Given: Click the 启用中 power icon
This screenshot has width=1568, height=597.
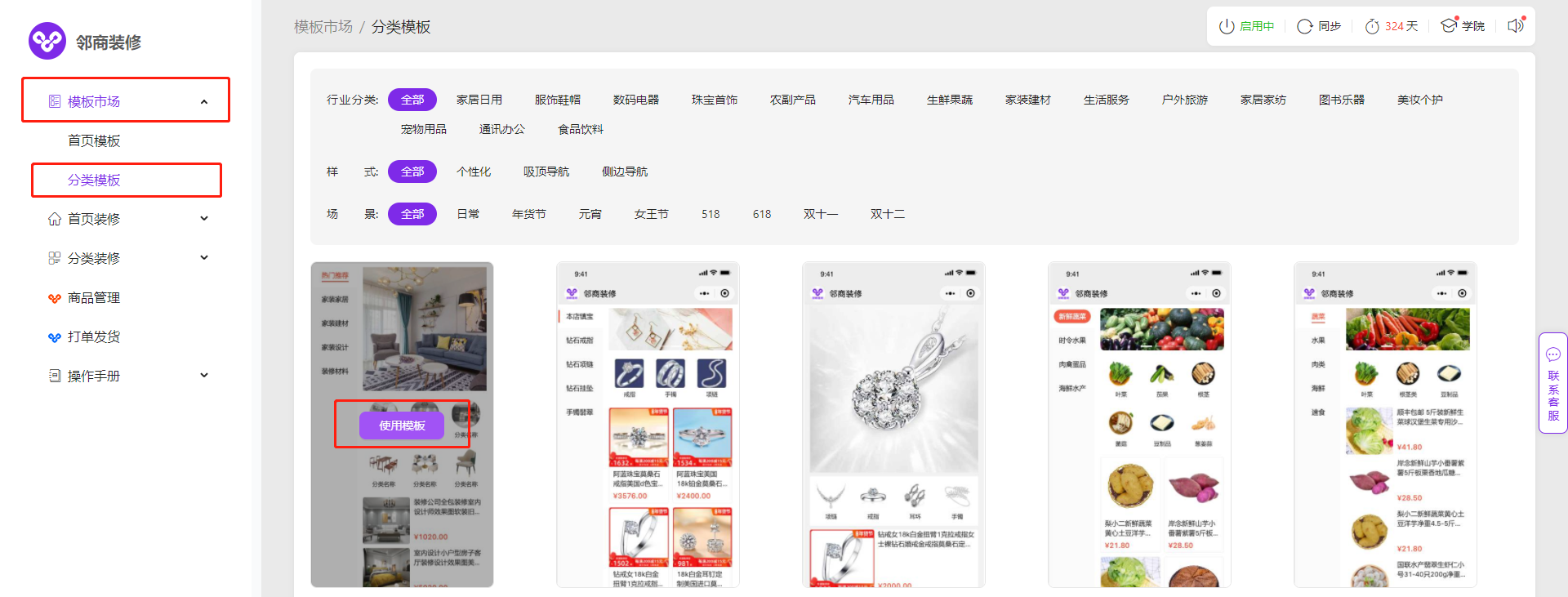Looking at the screenshot, I should click(x=1227, y=26).
